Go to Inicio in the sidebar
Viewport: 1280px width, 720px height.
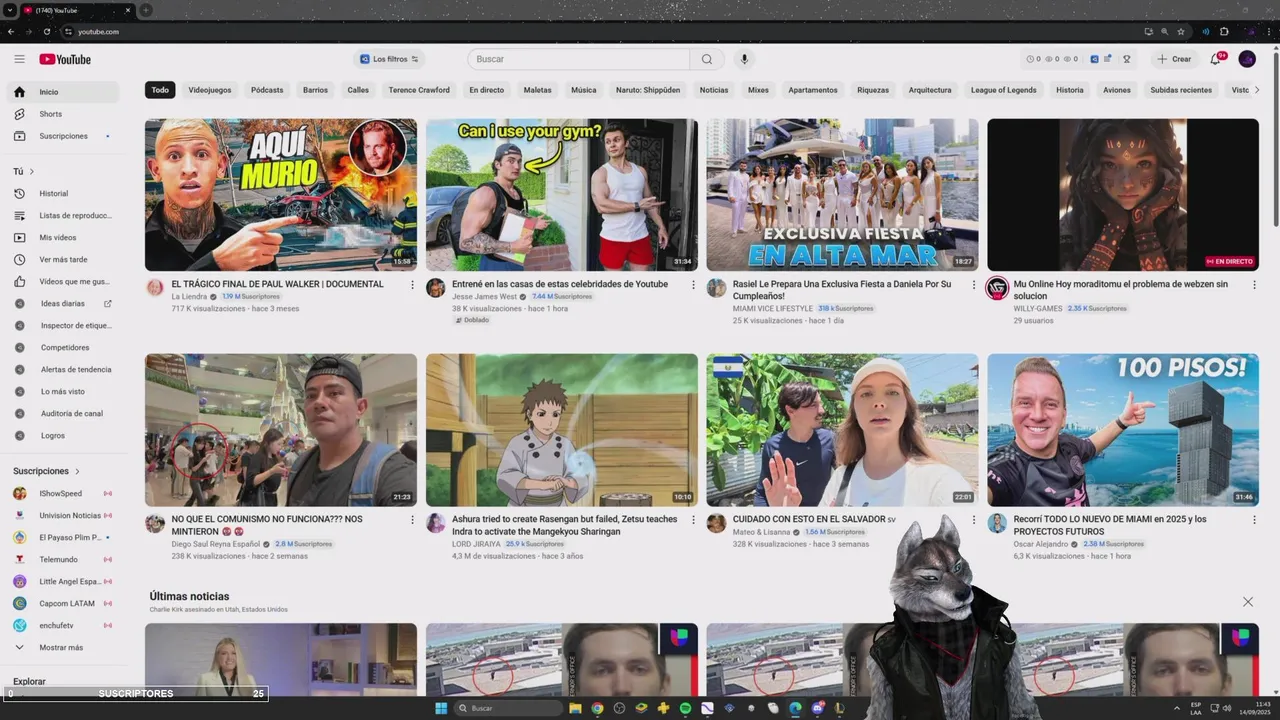62,92
